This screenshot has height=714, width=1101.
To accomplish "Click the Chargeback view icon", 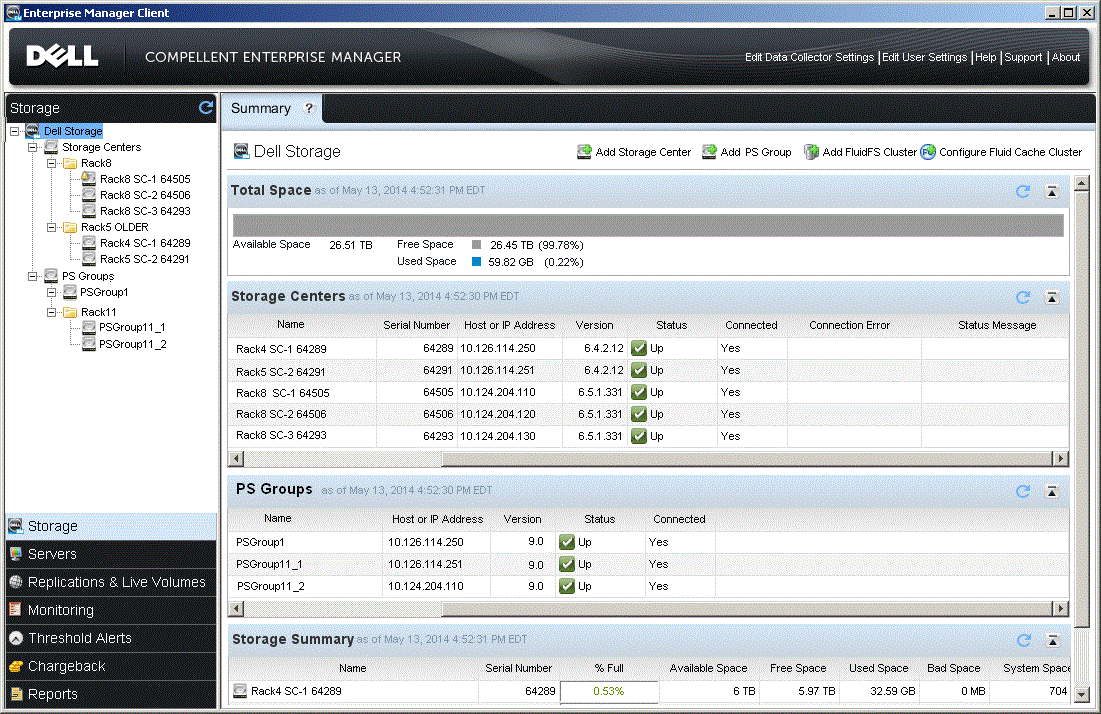I will coord(15,666).
